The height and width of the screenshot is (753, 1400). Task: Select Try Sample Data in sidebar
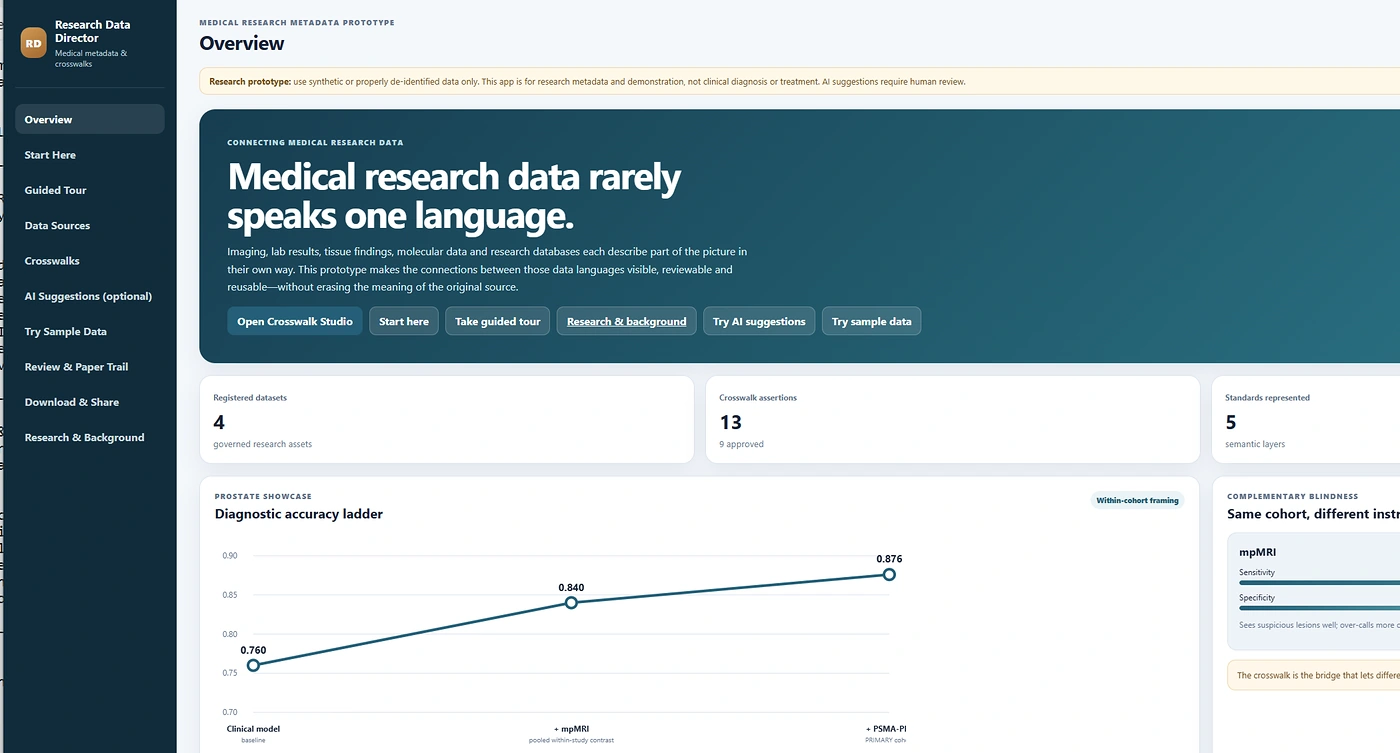coord(90,332)
